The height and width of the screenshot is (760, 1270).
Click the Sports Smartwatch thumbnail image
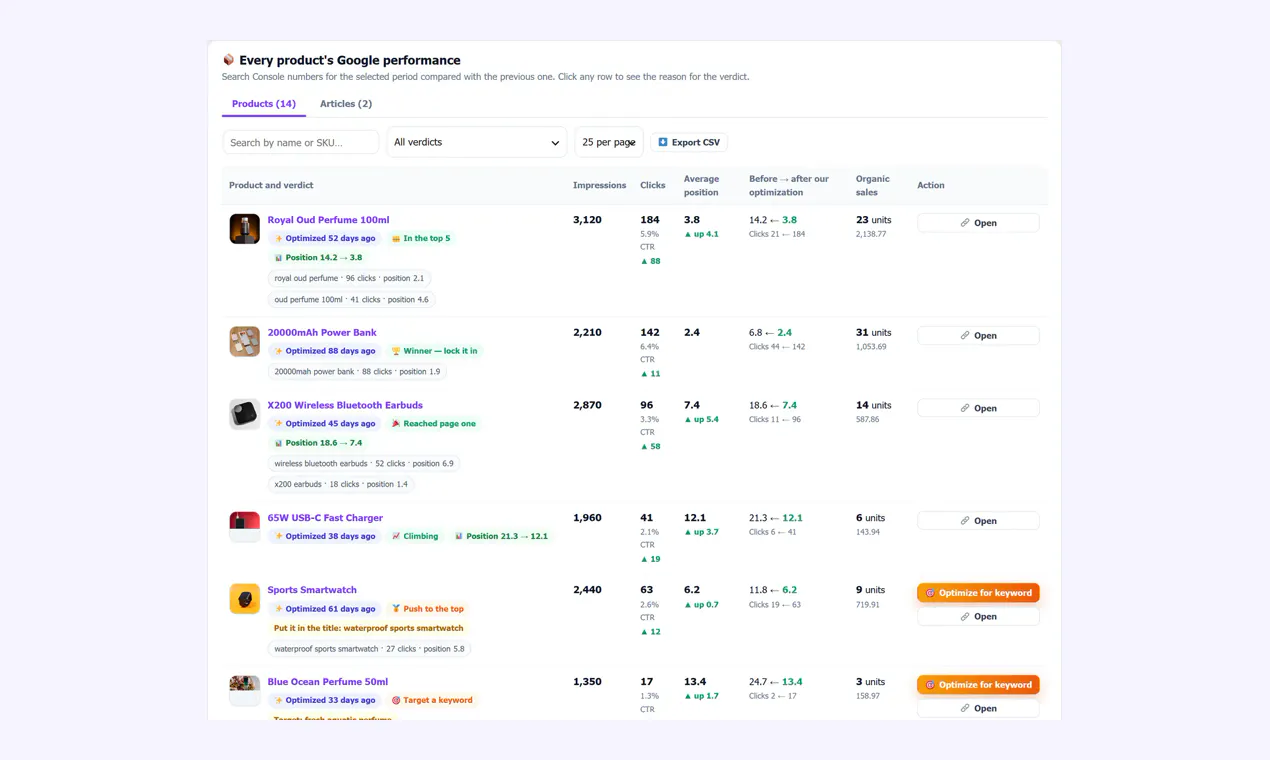(244, 599)
